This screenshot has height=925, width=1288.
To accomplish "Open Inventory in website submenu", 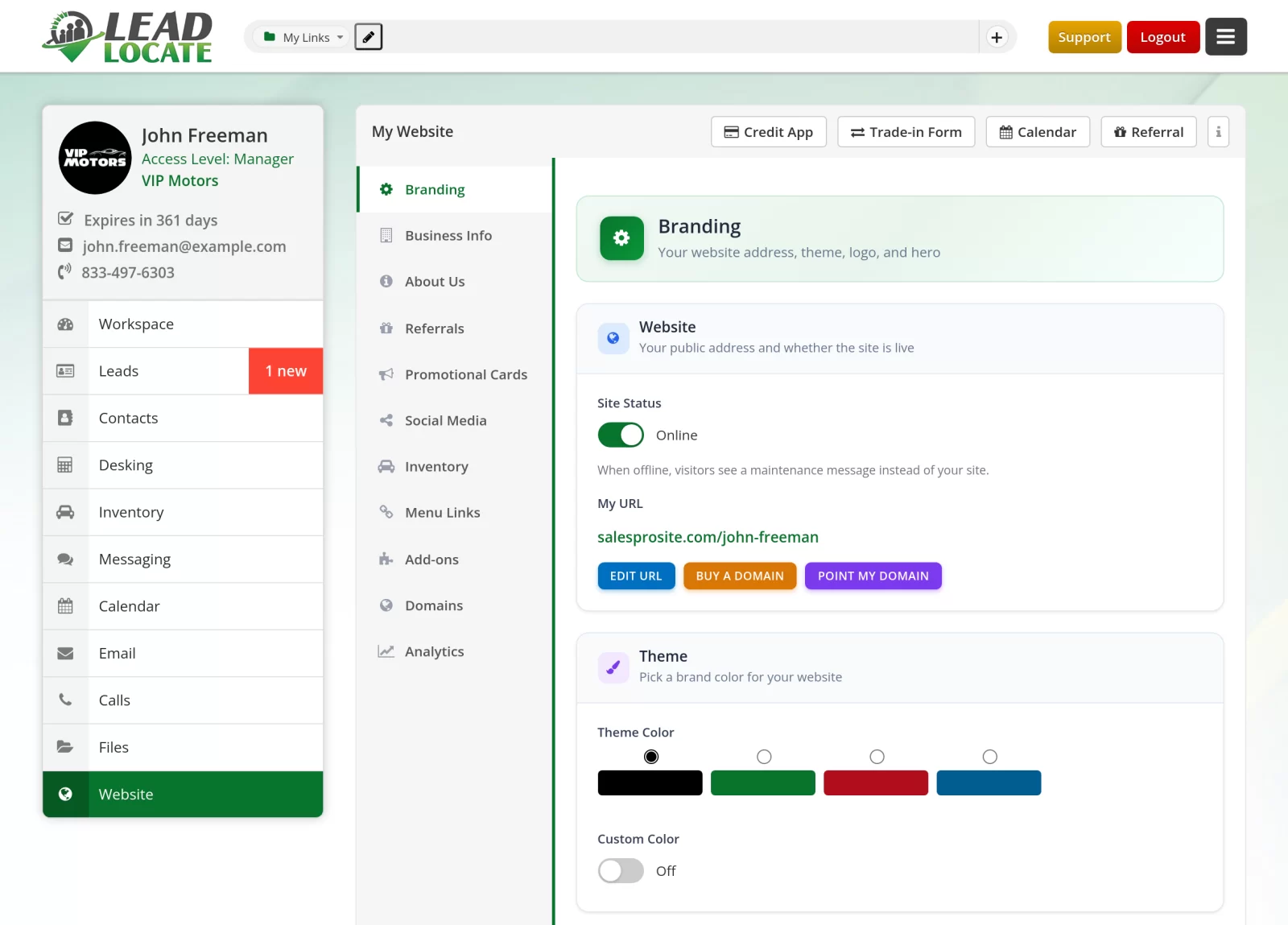I will tap(456, 467).
